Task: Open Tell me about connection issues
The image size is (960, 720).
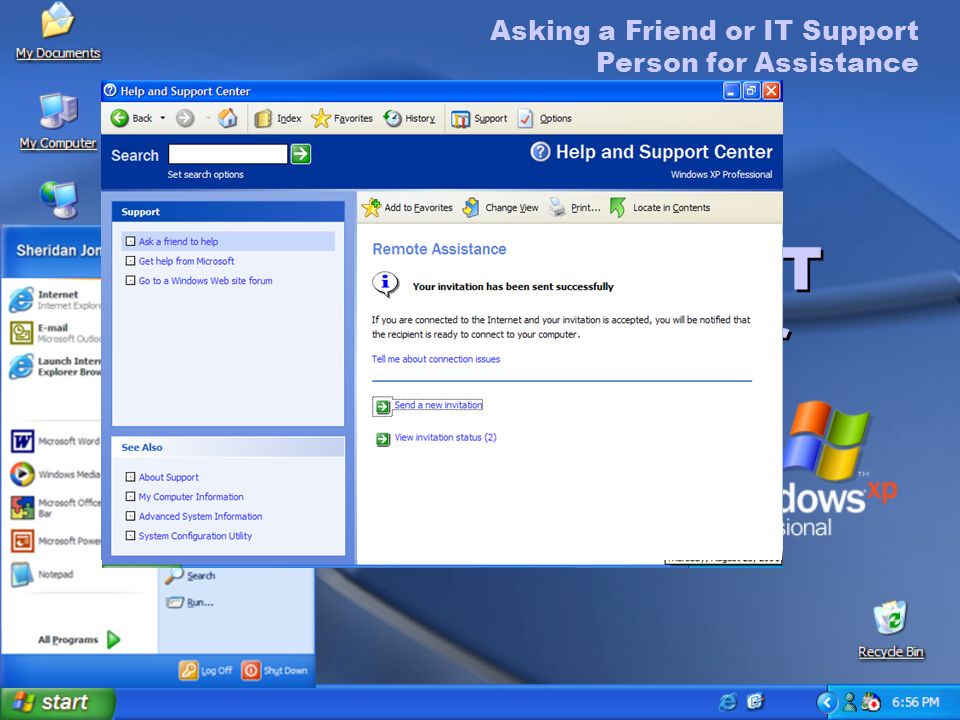Action: 436,359
